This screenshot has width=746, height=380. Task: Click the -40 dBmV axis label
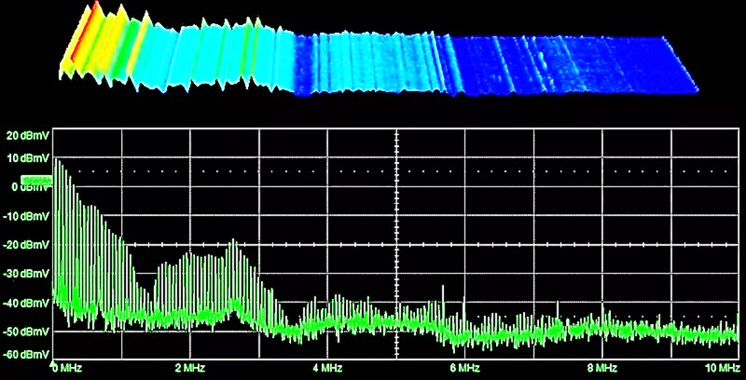(27, 302)
